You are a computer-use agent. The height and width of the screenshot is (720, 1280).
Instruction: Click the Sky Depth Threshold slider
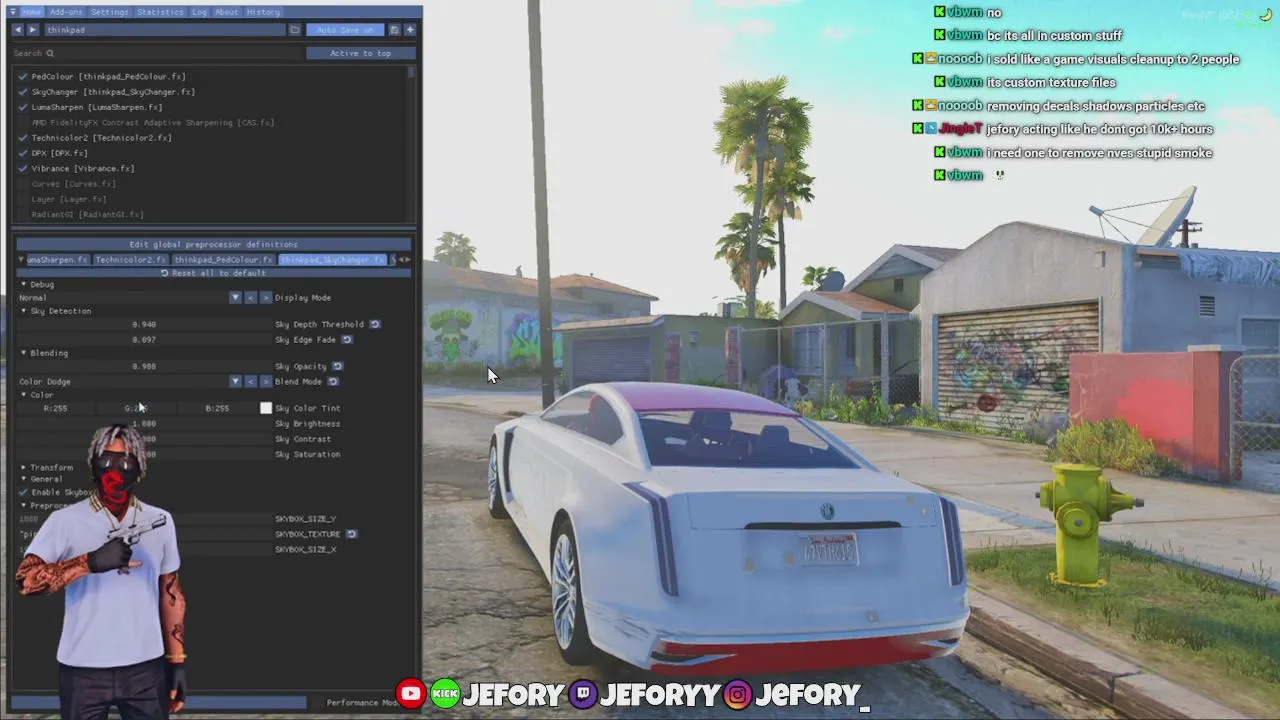point(144,324)
